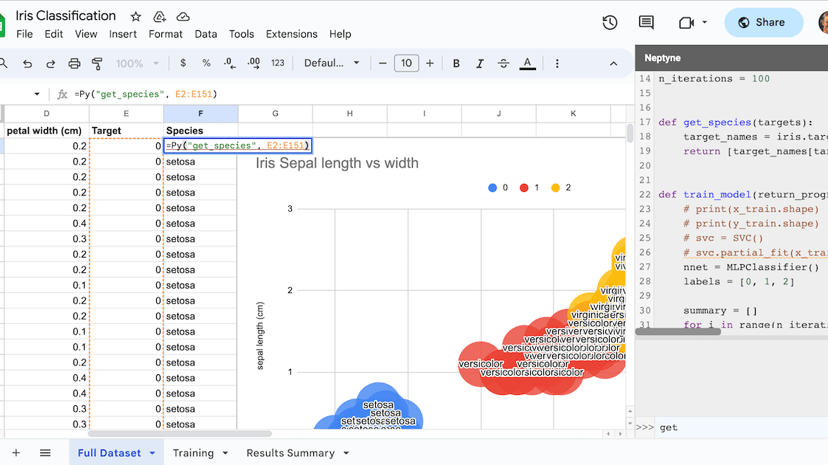Redo the last action
The image size is (828, 465).
51,63
